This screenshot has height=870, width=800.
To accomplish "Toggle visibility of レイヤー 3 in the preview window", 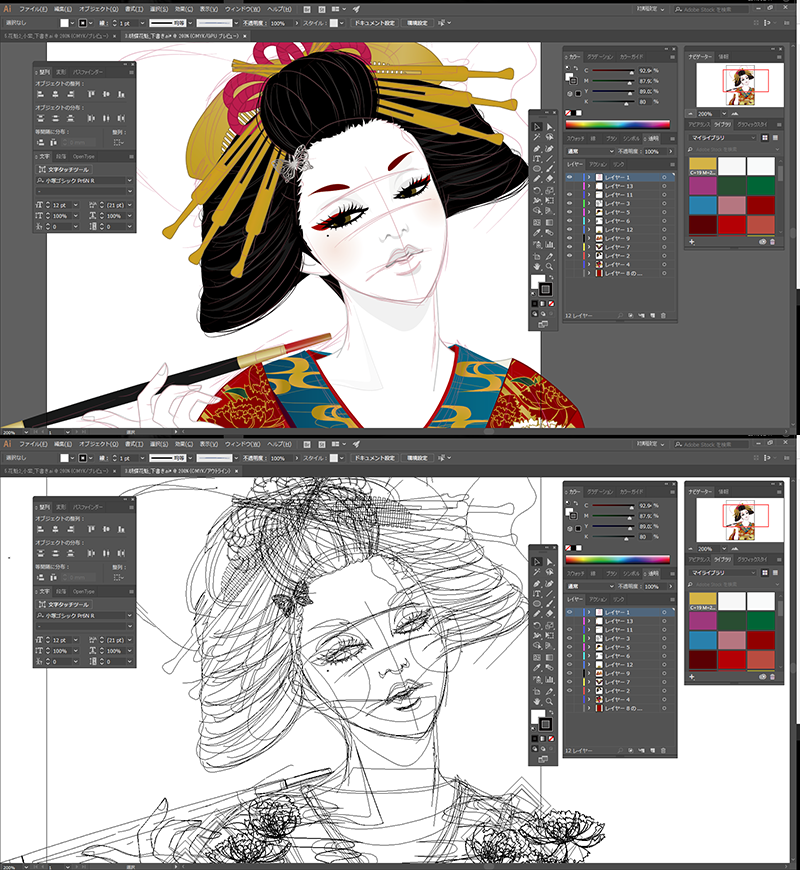I will [569, 204].
